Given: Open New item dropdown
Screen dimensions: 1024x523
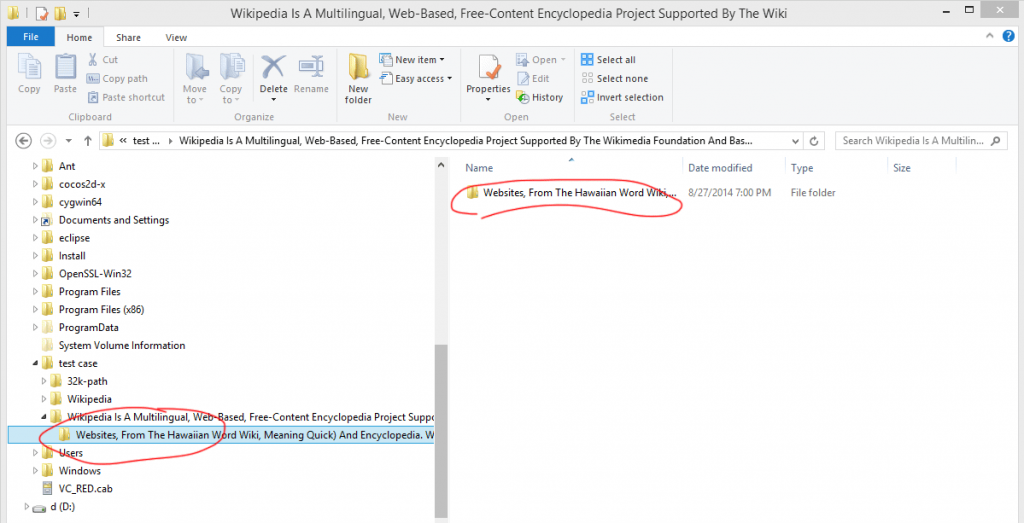Looking at the screenshot, I should pos(412,59).
